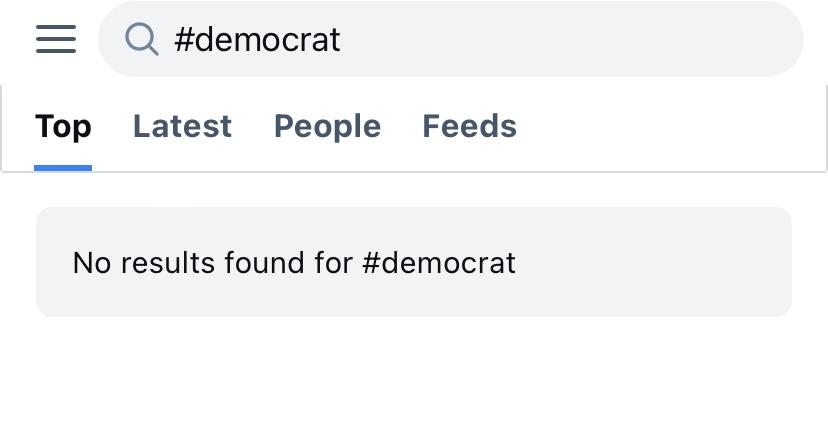Switch to the Latest tab
Screen dimensions: 828x436
coord(182,127)
